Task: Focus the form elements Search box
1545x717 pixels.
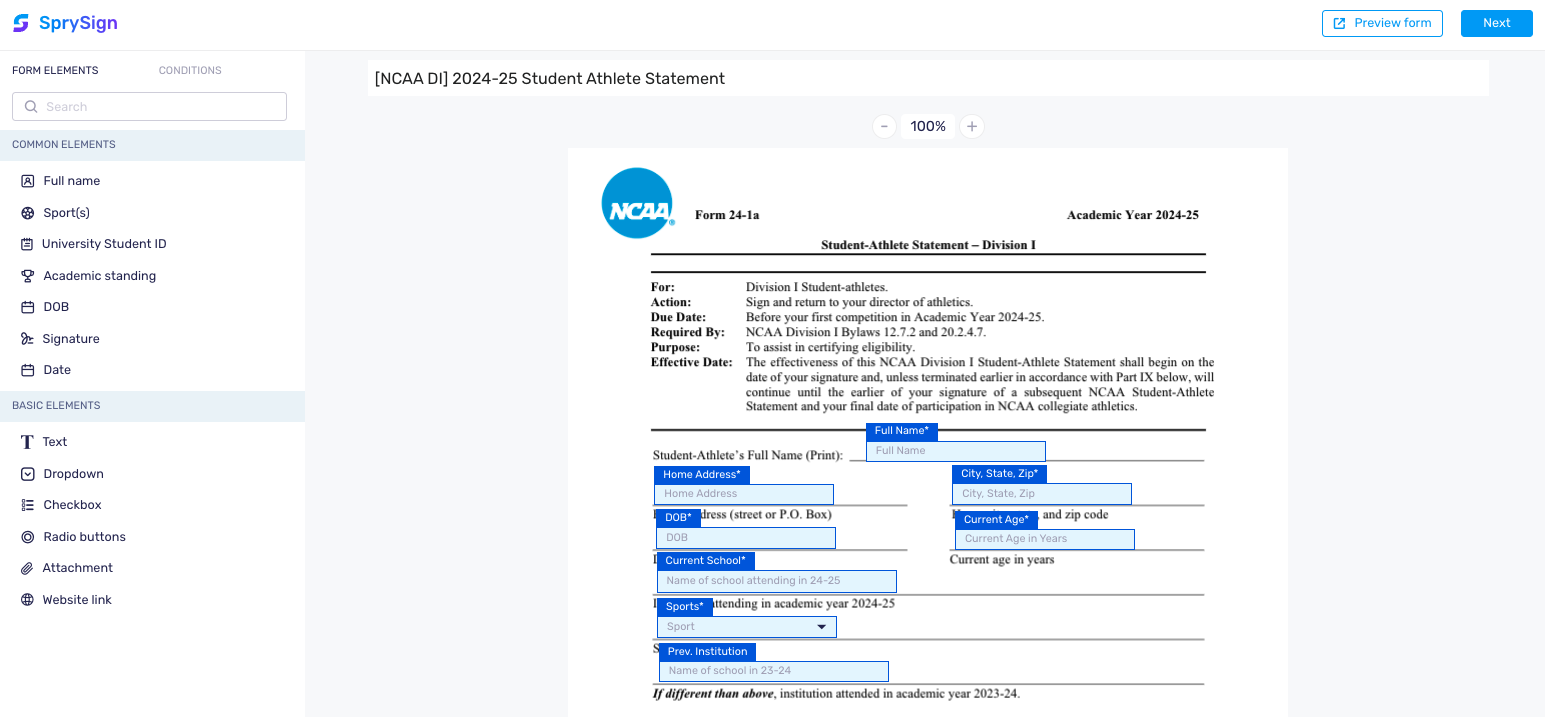Action: click(149, 107)
